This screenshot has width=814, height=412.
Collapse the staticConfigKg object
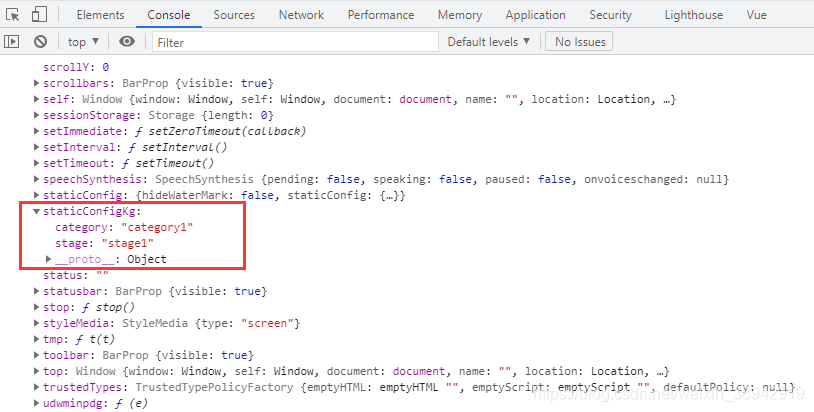pos(37,212)
